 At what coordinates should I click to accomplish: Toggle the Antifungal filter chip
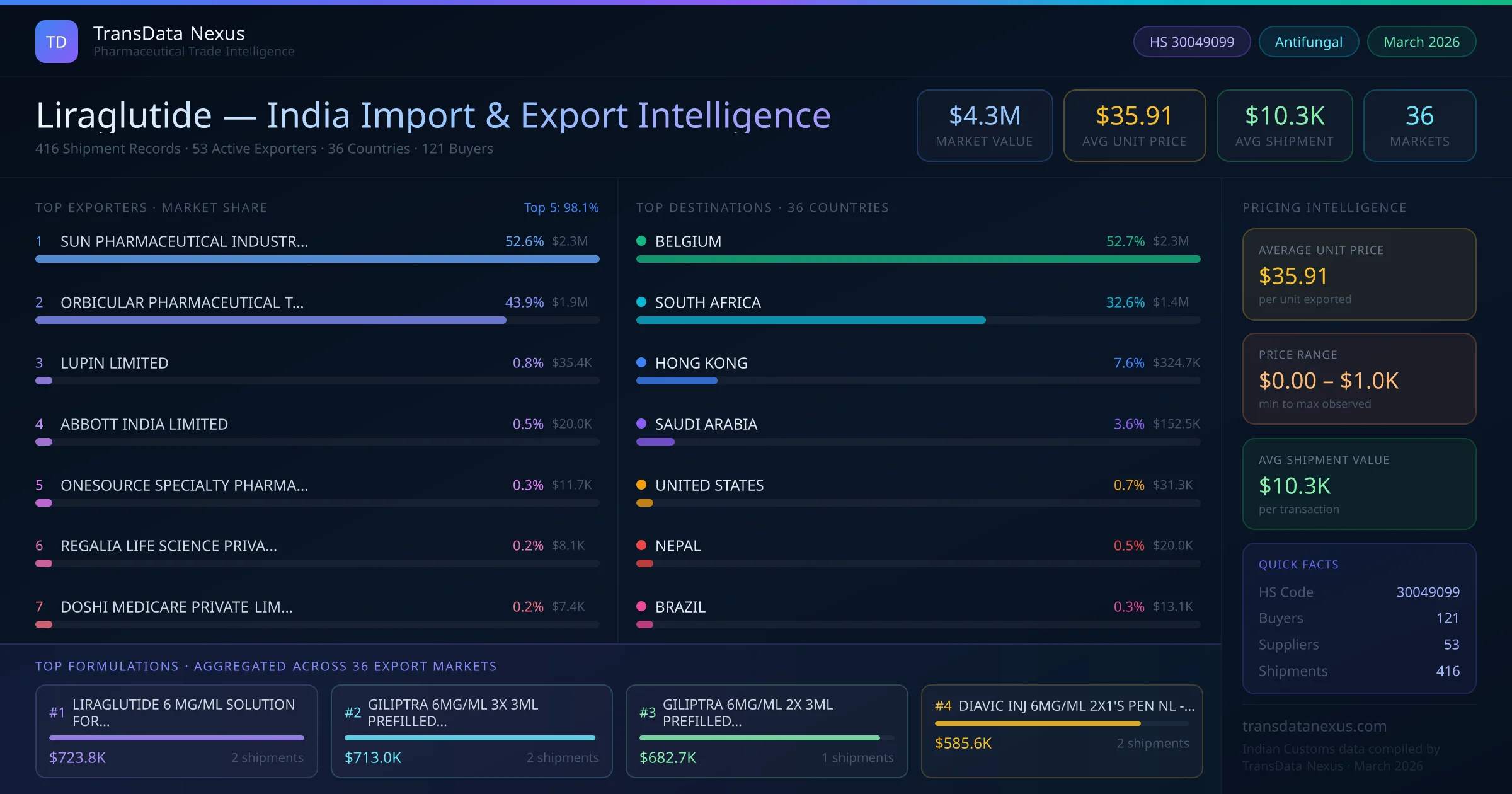point(1308,41)
